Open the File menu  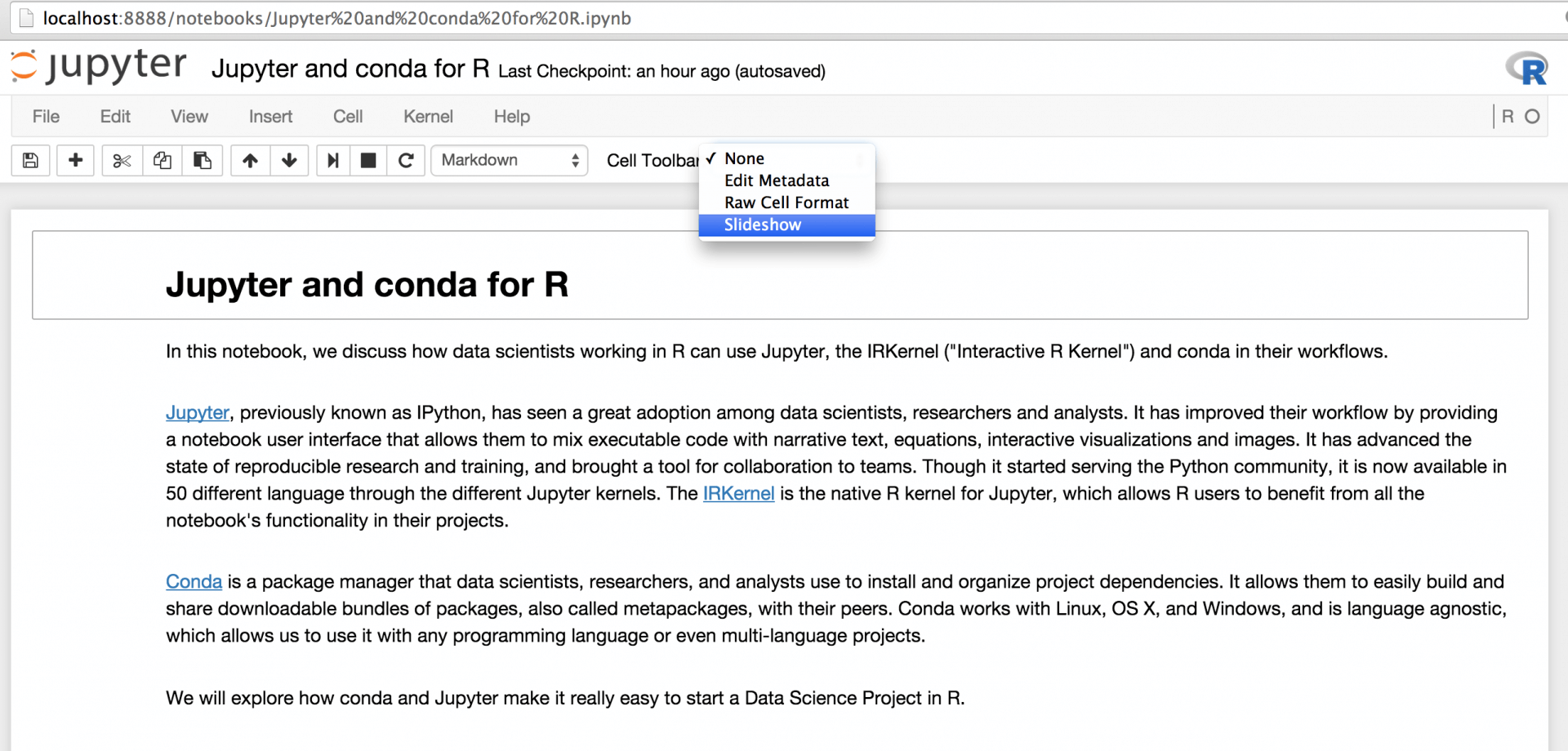coord(46,117)
